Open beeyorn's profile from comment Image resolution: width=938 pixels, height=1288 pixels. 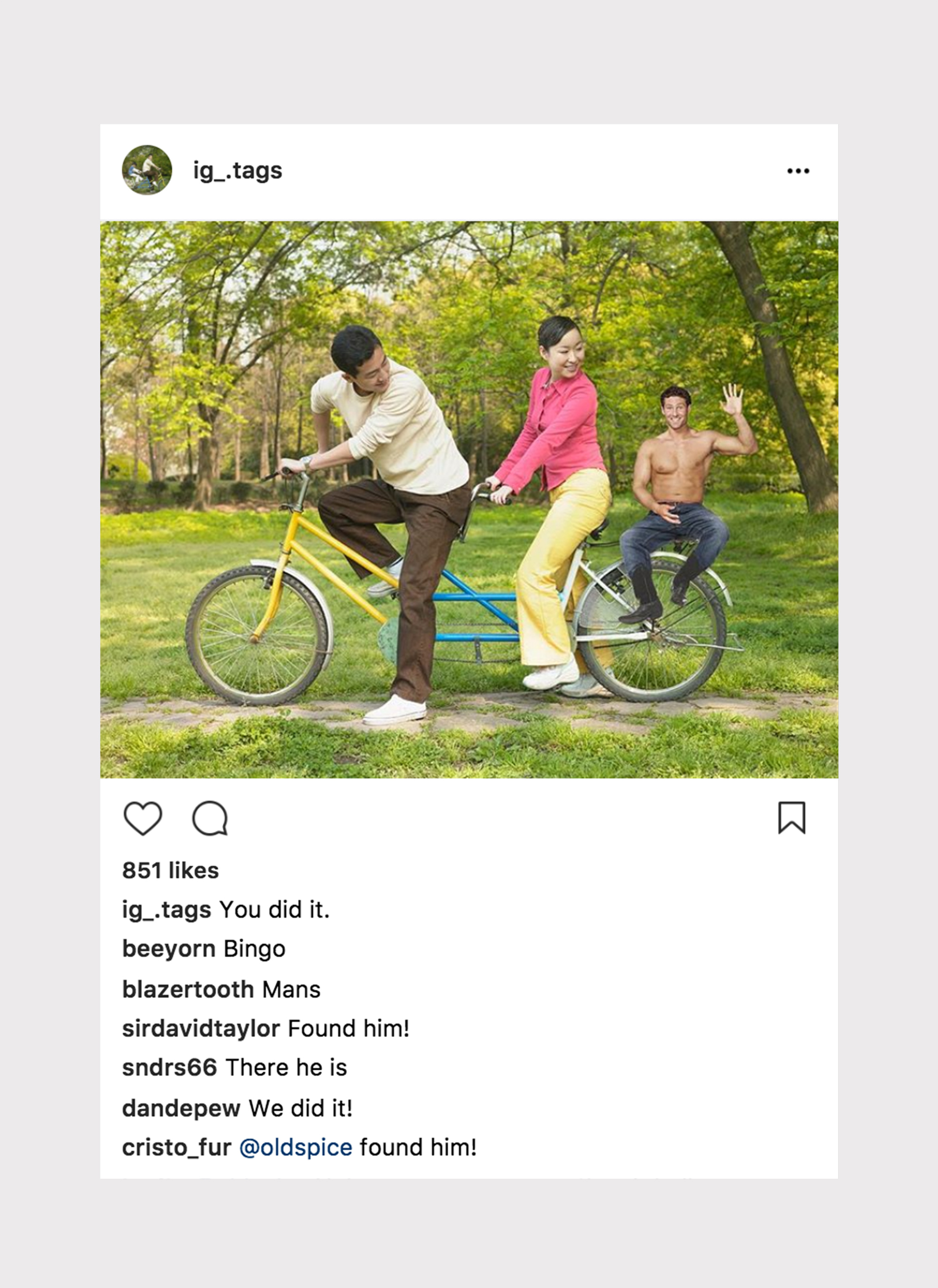[169, 950]
